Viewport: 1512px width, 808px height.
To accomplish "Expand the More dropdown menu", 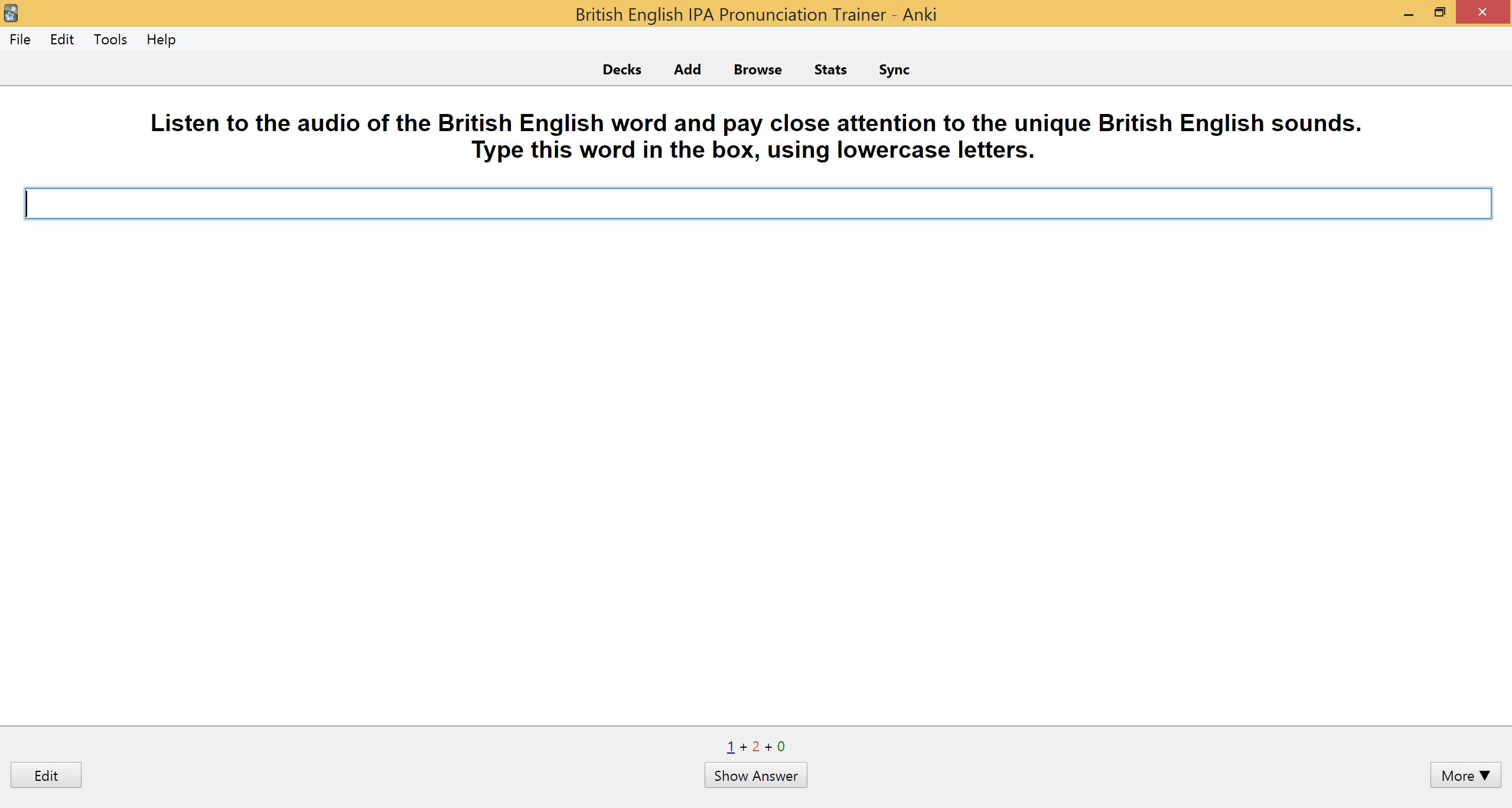I will point(1466,776).
